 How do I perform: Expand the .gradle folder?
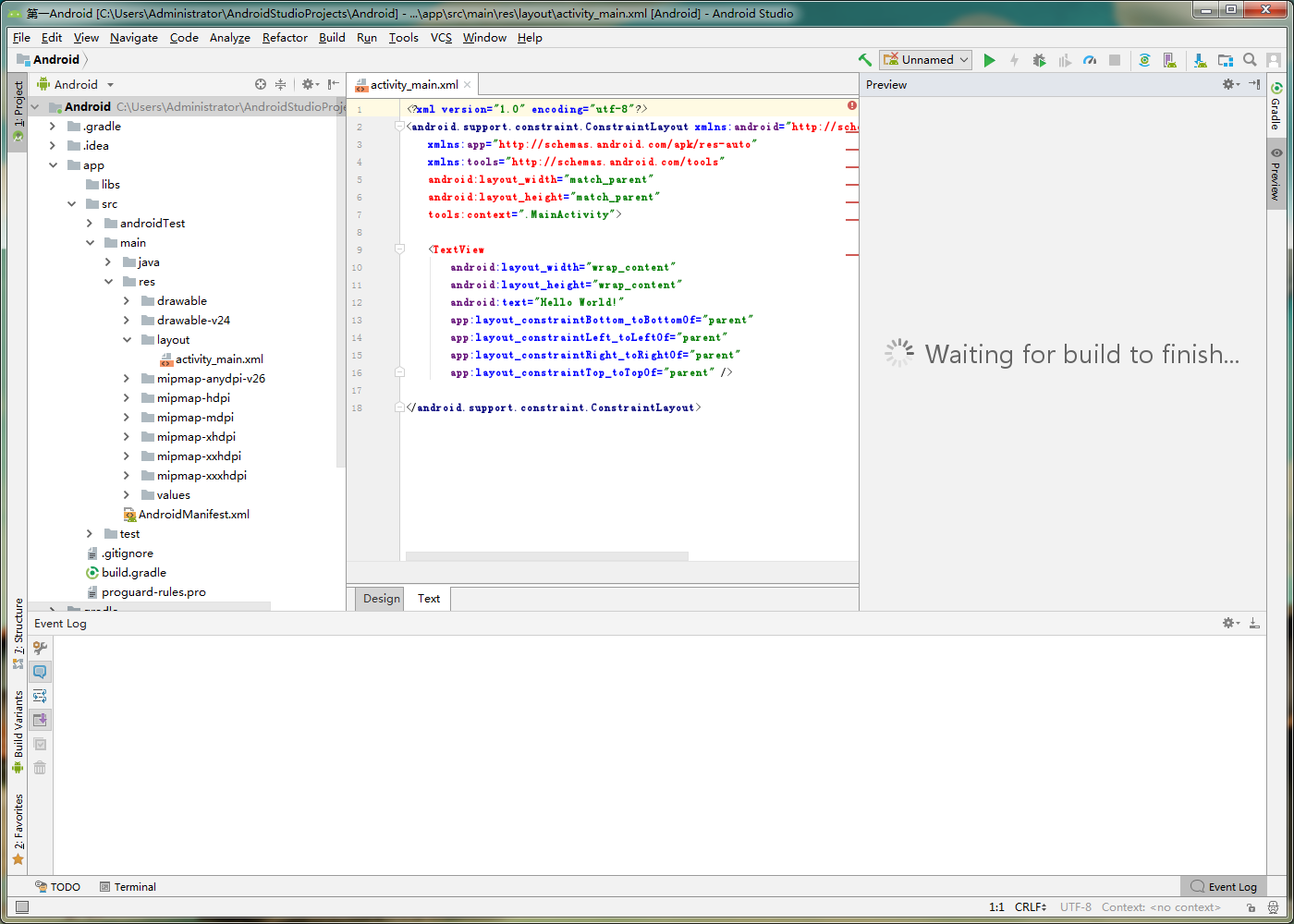coord(53,127)
